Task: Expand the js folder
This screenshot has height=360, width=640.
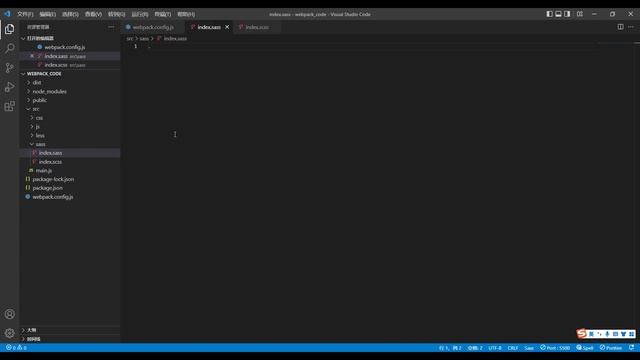Action: 38,127
